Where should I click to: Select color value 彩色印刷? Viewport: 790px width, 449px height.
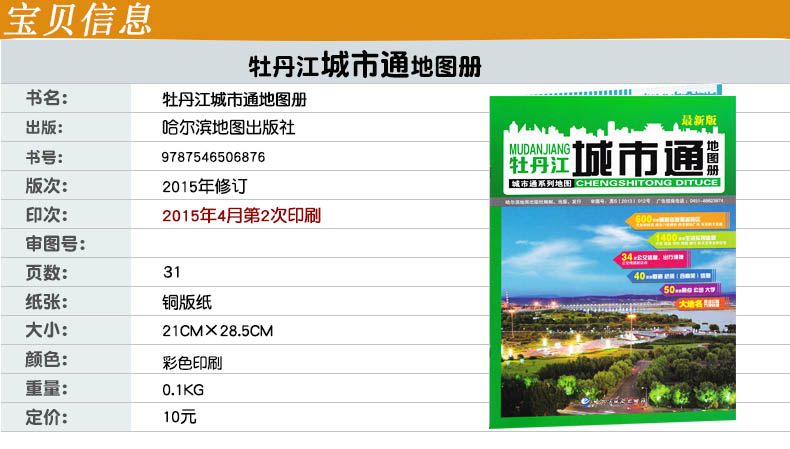[x=192, y=363]
